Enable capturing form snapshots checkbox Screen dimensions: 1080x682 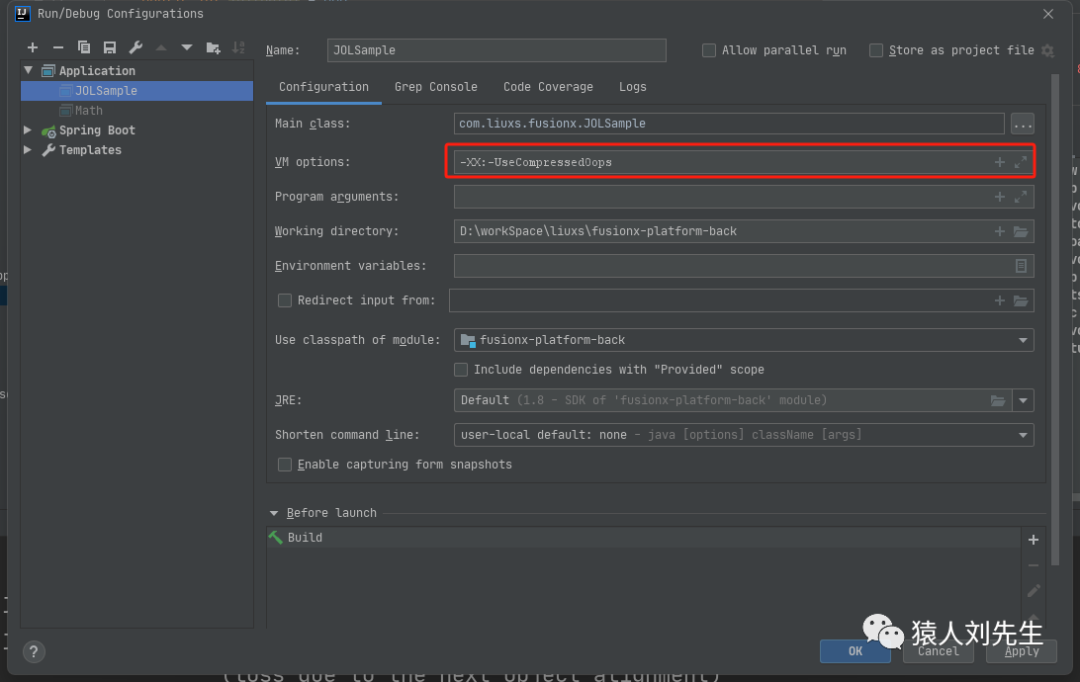(x=284, y=465)
